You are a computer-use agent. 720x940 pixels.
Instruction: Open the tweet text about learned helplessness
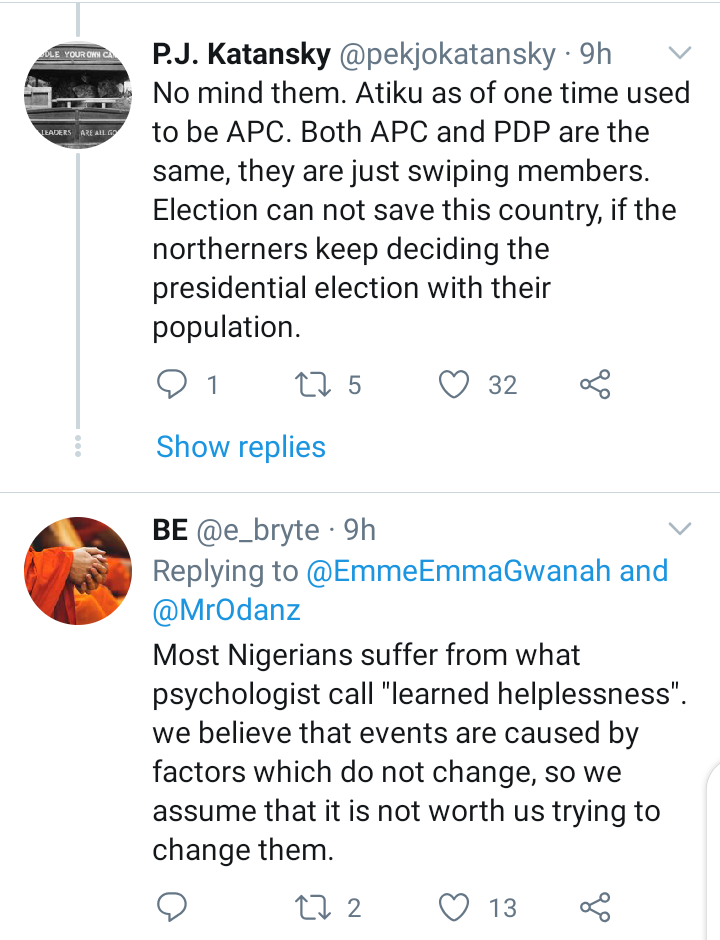pos(420,752)
